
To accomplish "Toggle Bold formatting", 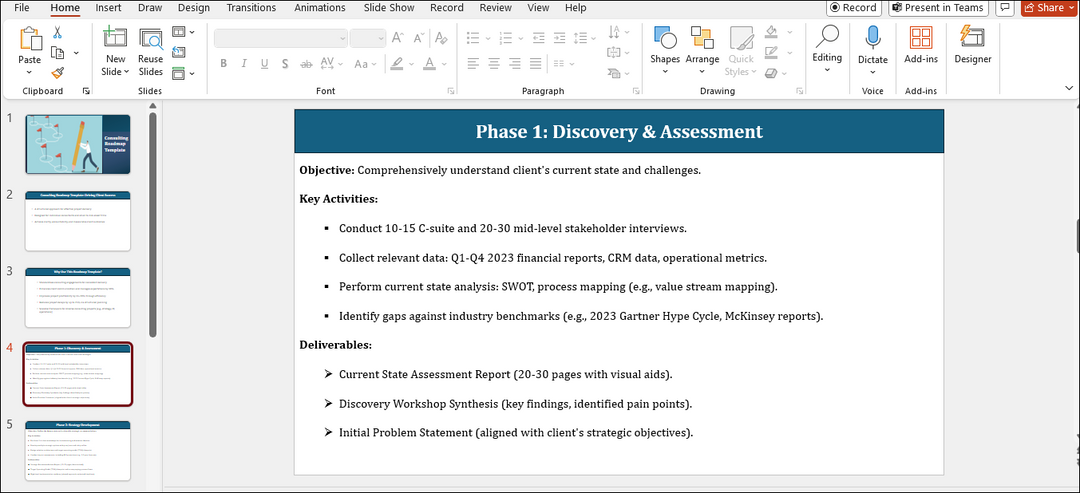I will [223, 63].
